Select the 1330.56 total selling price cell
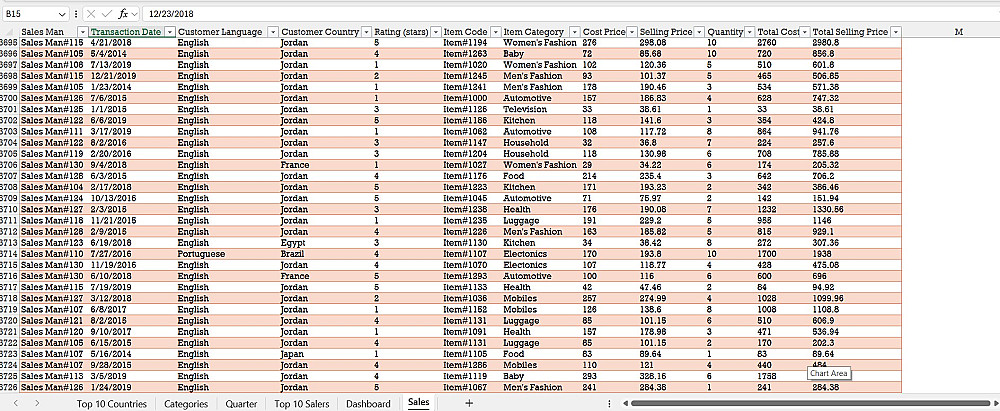This screenshot has height=411, width=1000. (856, 209)
